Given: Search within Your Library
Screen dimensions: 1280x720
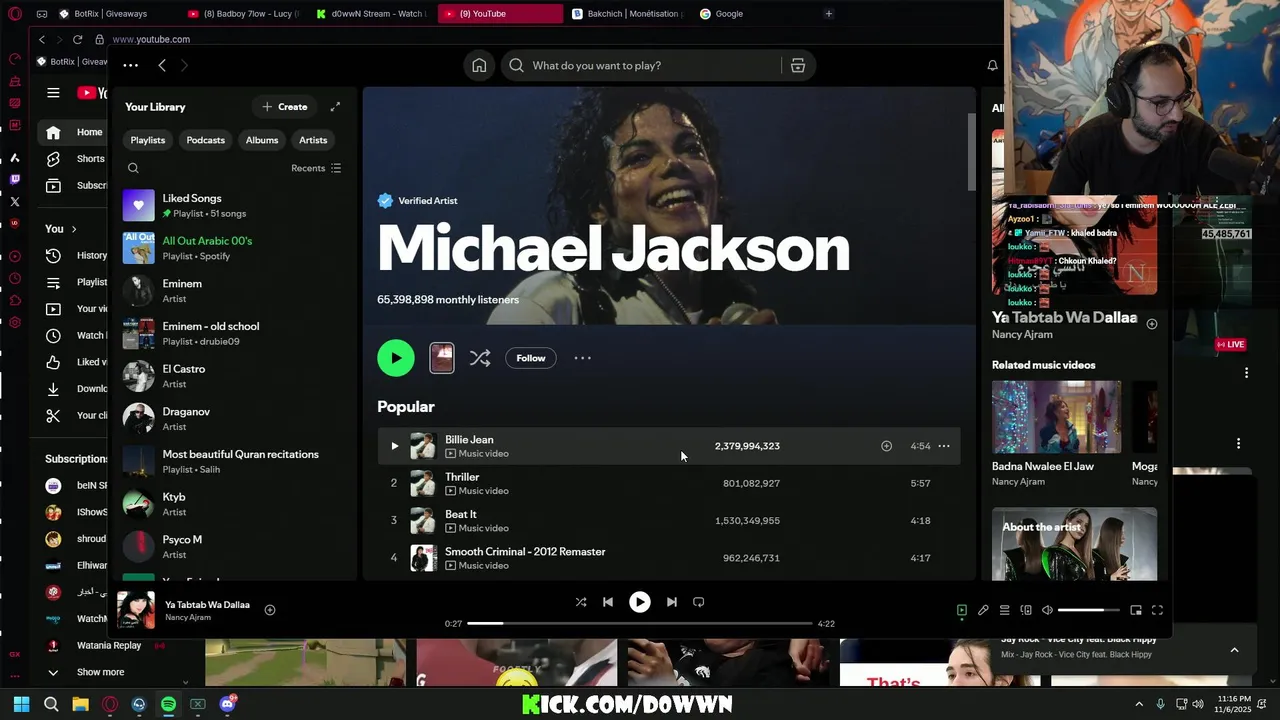Looking at the screenshot, I should click(x=133, y=168).
